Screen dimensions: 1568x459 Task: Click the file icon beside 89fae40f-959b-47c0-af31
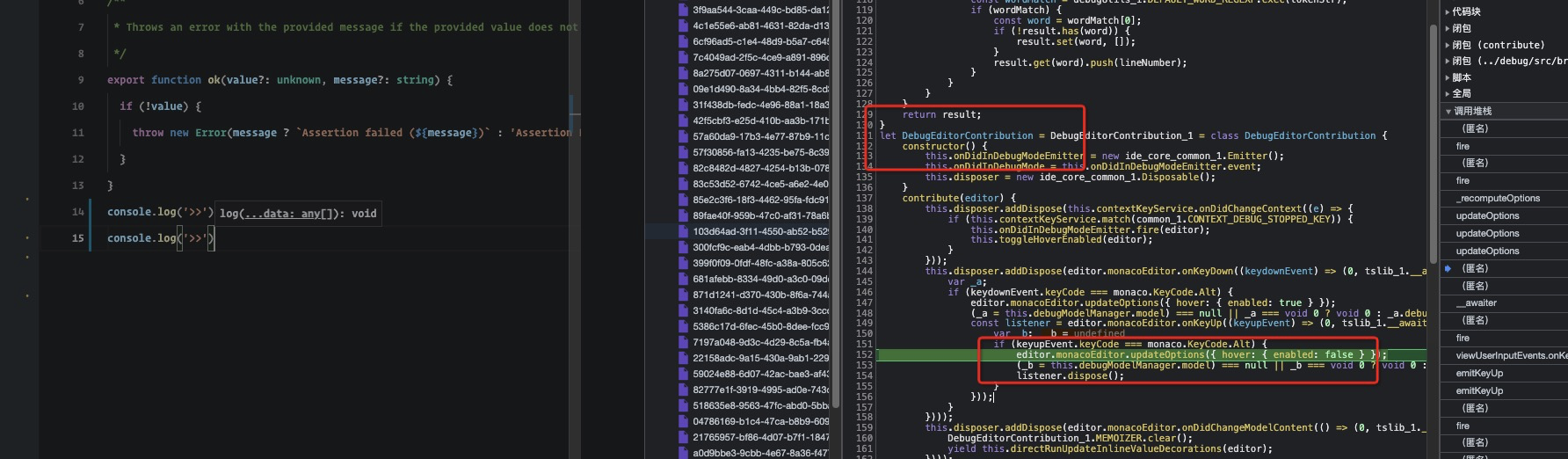tap(683, 215)
